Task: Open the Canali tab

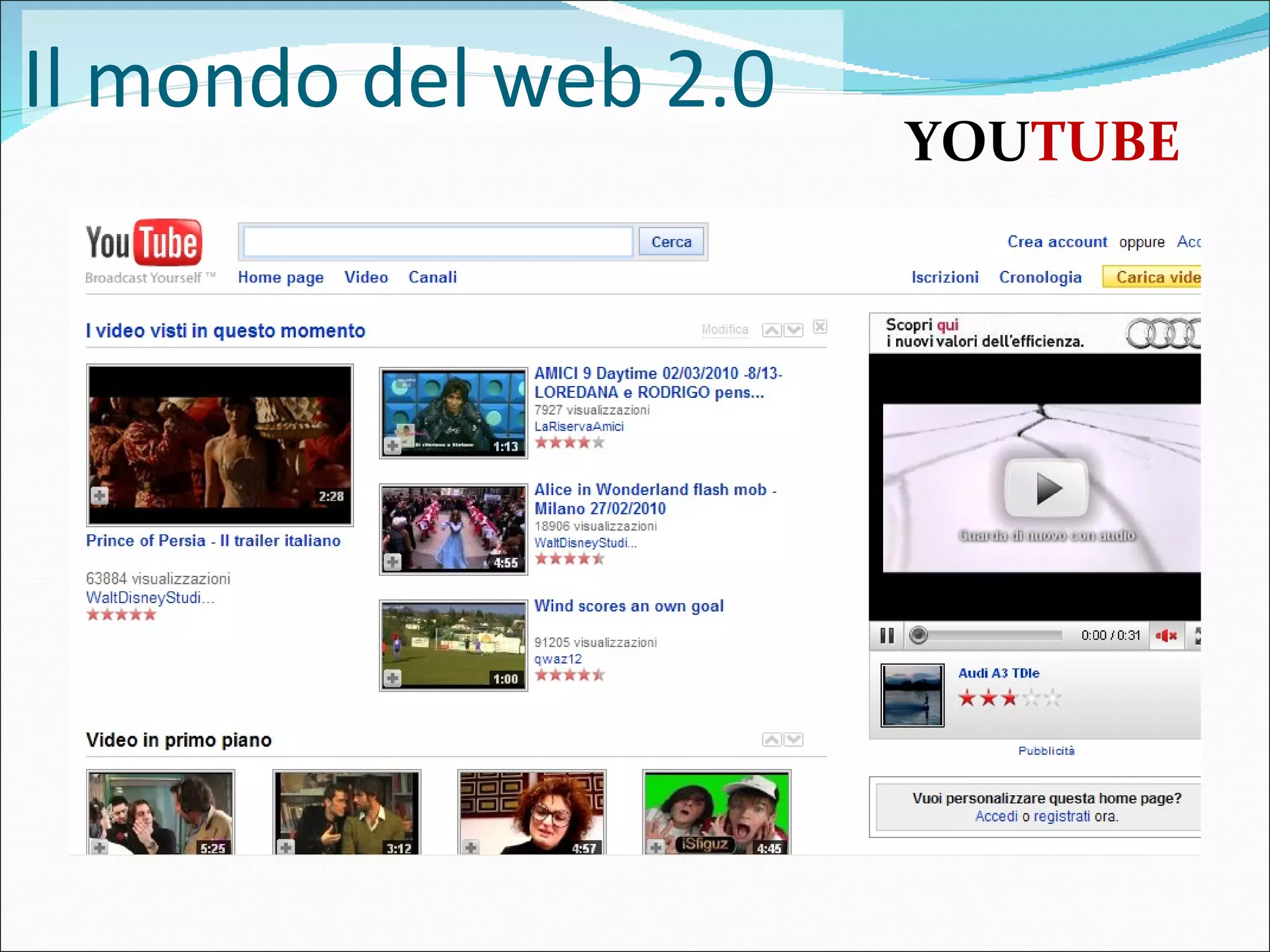Action: (x=433, y=277)
